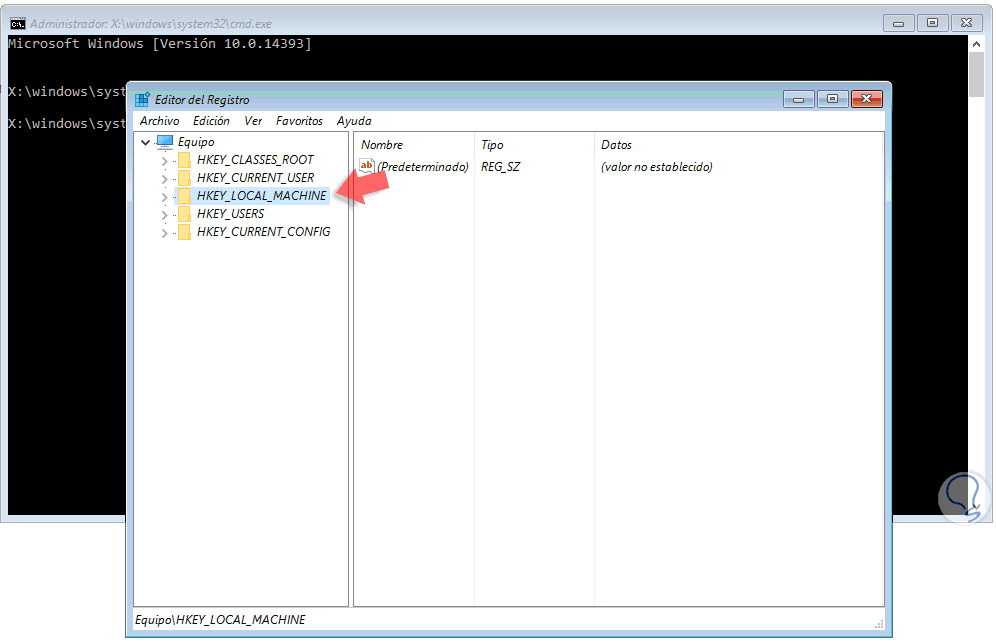Select the HKEY_CURRENT_CONFIG tree label
The width and height of the screenshot is (996, 640).
pyautogui.click(x=264, y=232)
